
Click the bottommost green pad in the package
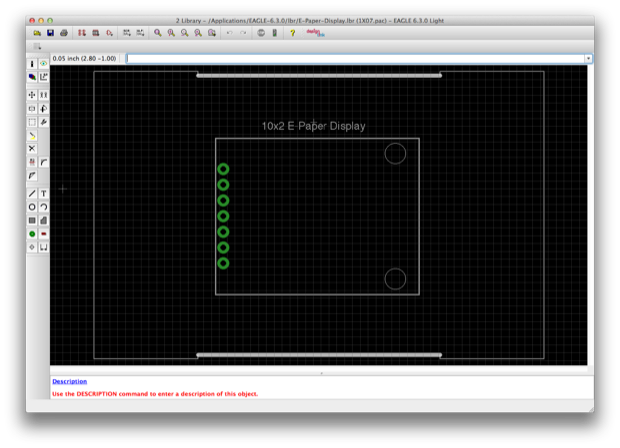click(223, 263)
